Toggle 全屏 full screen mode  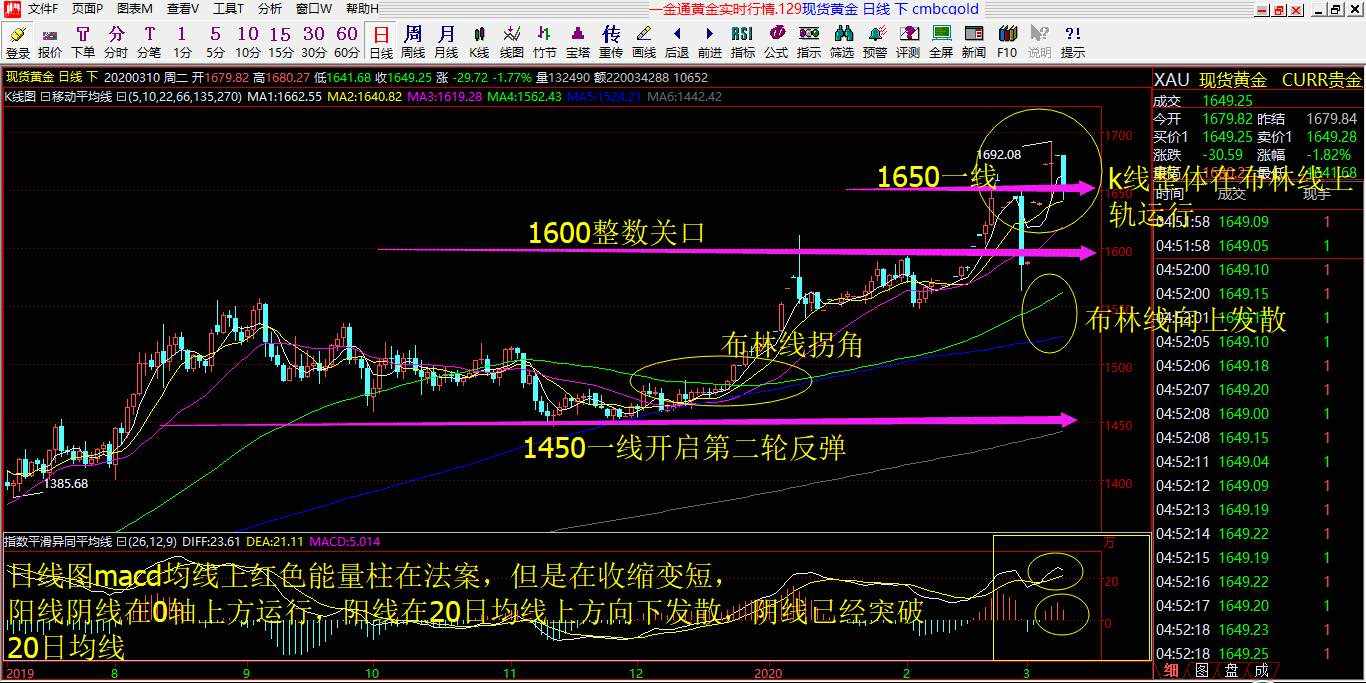941,41
